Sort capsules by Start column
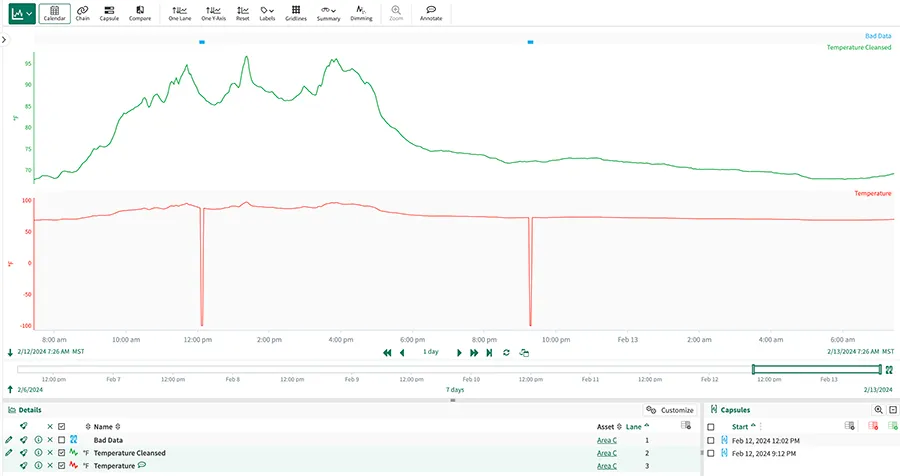Screen dimensions: 900x476 743,427
